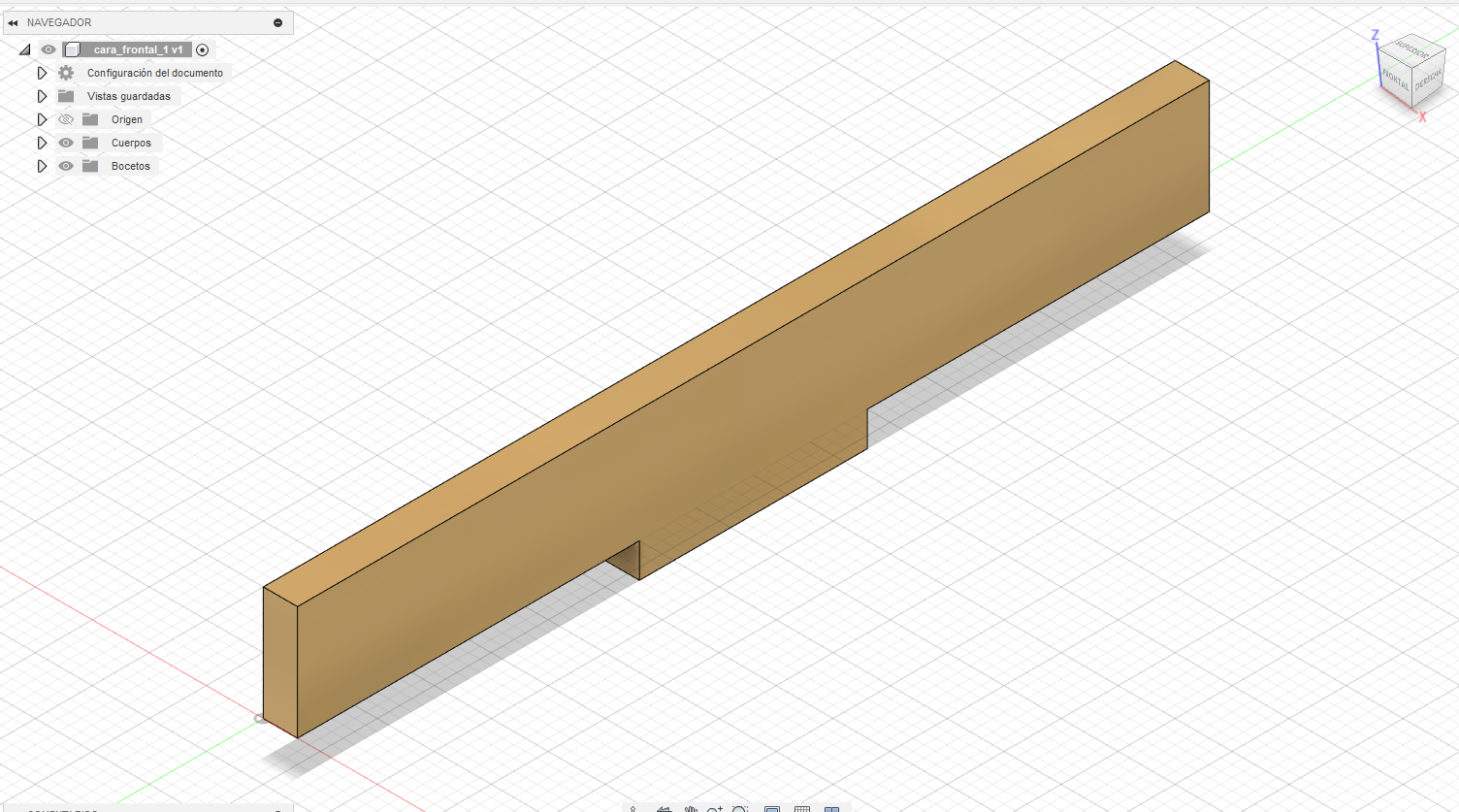The width and height of the screenshot is (1459, 812).
Task: Open the Zoom Window tool
Action: [x=740, y=808]
